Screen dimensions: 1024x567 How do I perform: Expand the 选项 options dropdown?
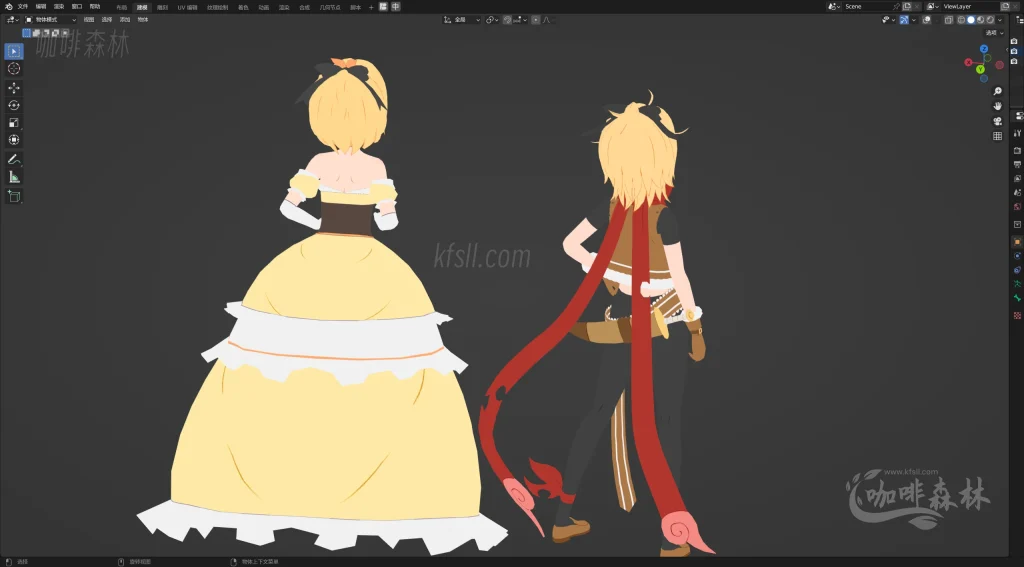(x=995, y=33)
